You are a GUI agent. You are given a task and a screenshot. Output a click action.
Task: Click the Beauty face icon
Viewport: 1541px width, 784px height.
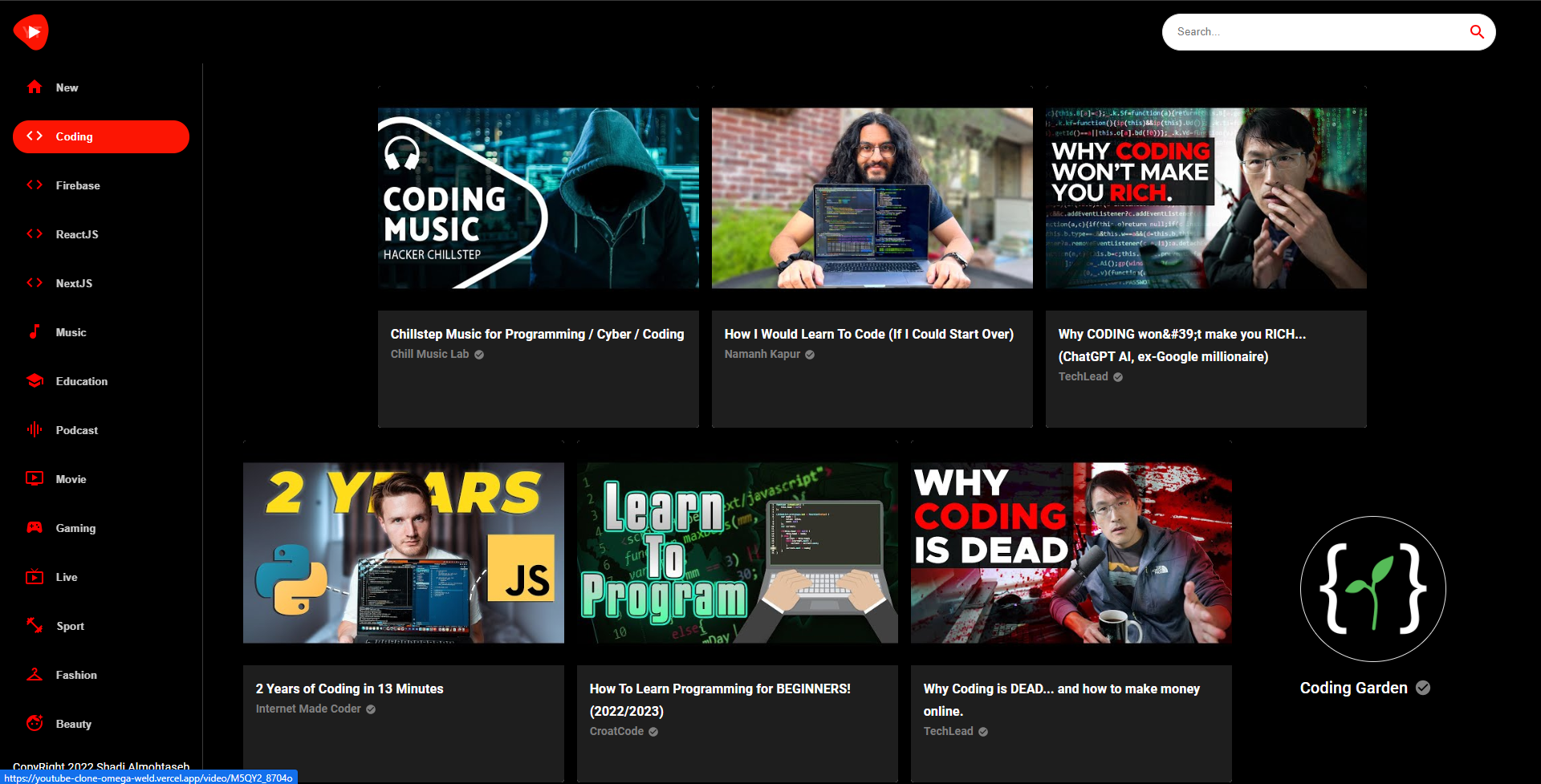(35, 724)
